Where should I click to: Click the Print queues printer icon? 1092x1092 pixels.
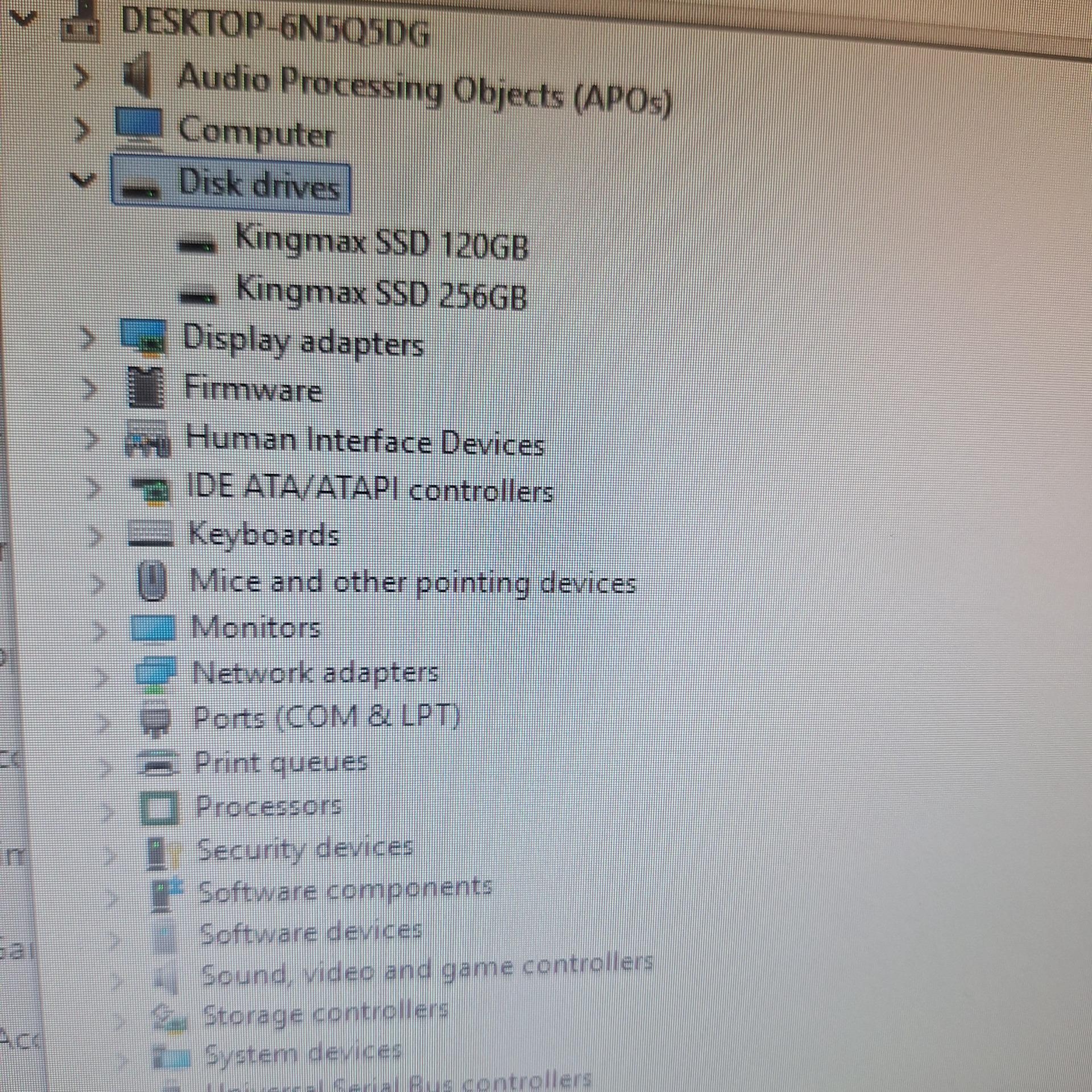pyautogui.click(x=159, y=763)
